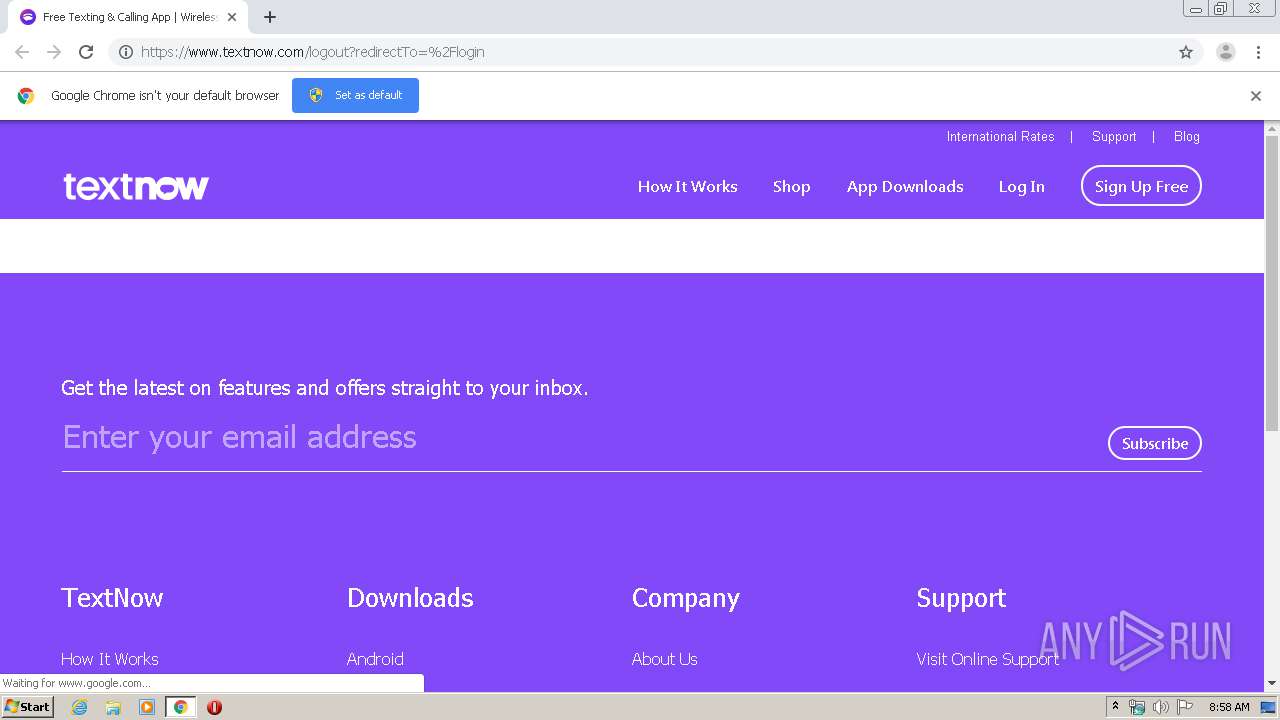
Task: Show hidden system tray icons
Action: [x=1115, y=707]
